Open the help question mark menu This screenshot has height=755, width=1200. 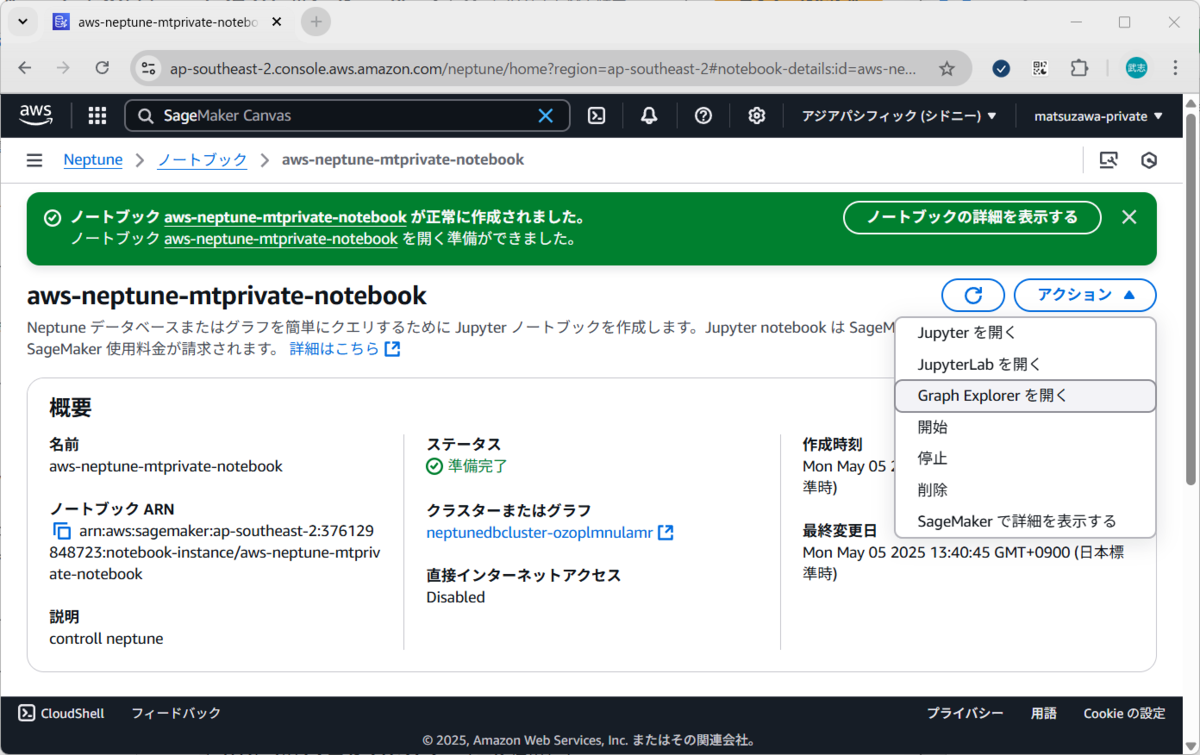pyautogui.click(x=703, y=116)
